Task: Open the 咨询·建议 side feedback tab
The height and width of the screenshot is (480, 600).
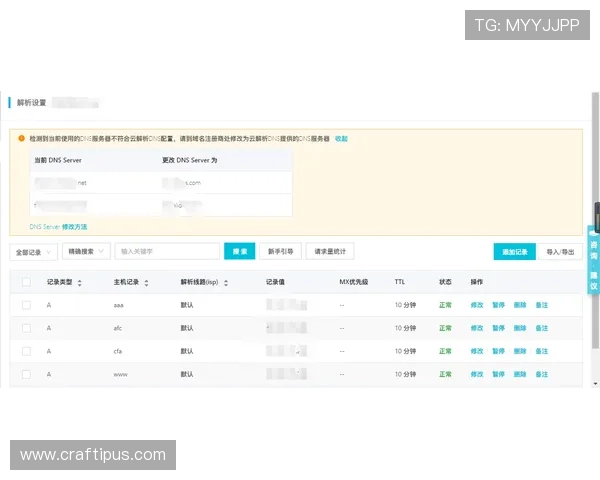Action: click(x=594, y=258)
